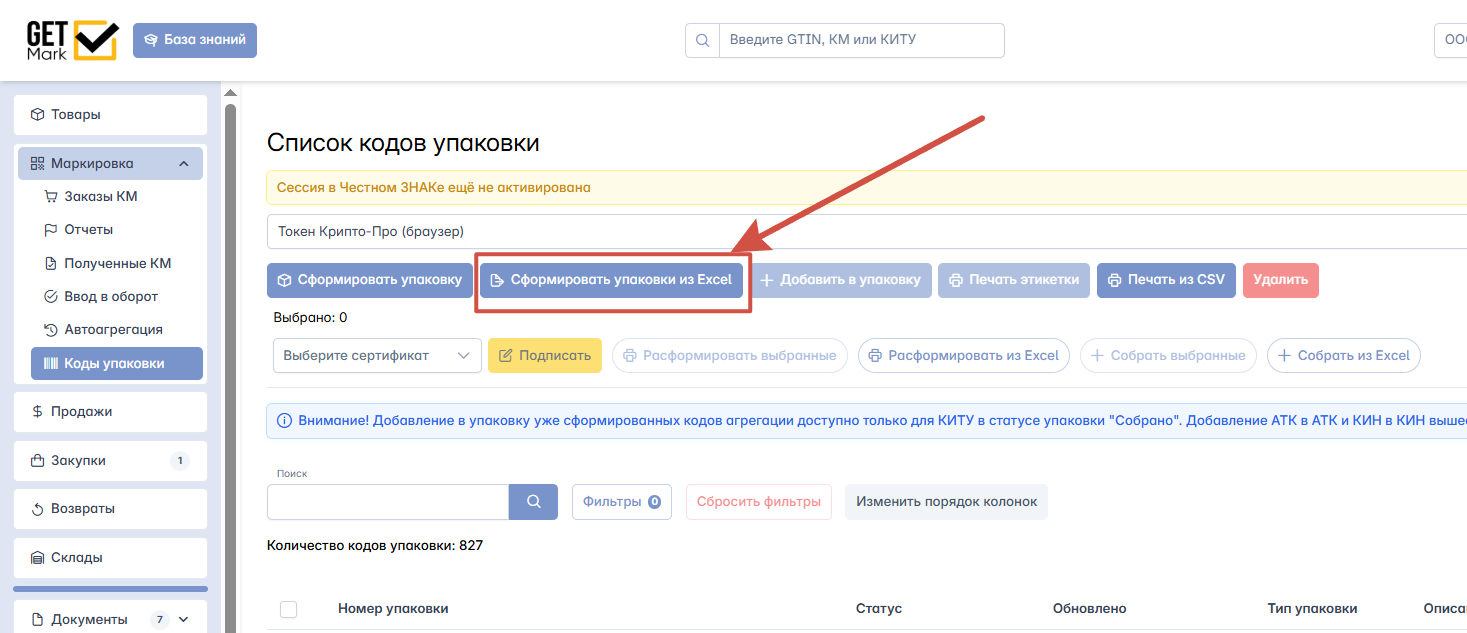Click the Продажи dollar icon
The height and width of the screenshot is (633, 1467).
[38, 411]
